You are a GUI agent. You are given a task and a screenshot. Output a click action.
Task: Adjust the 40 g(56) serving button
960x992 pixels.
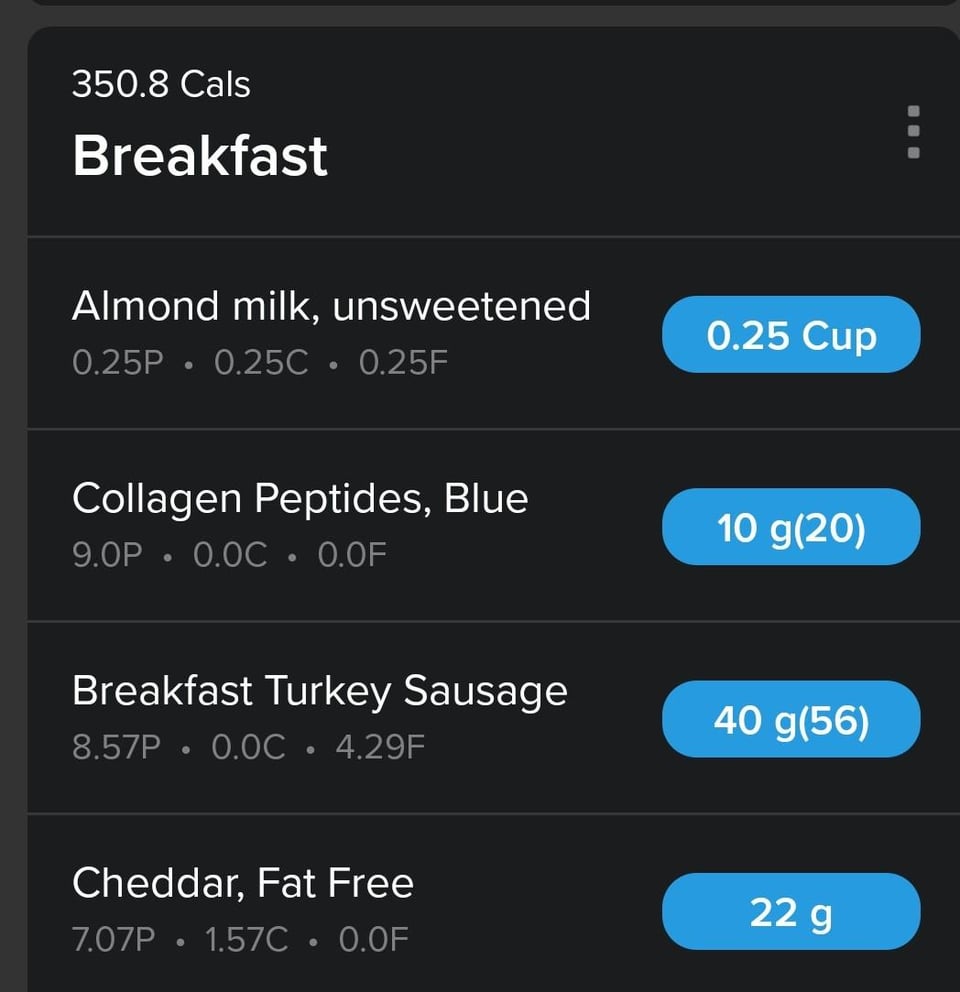[x=791, y=720]
